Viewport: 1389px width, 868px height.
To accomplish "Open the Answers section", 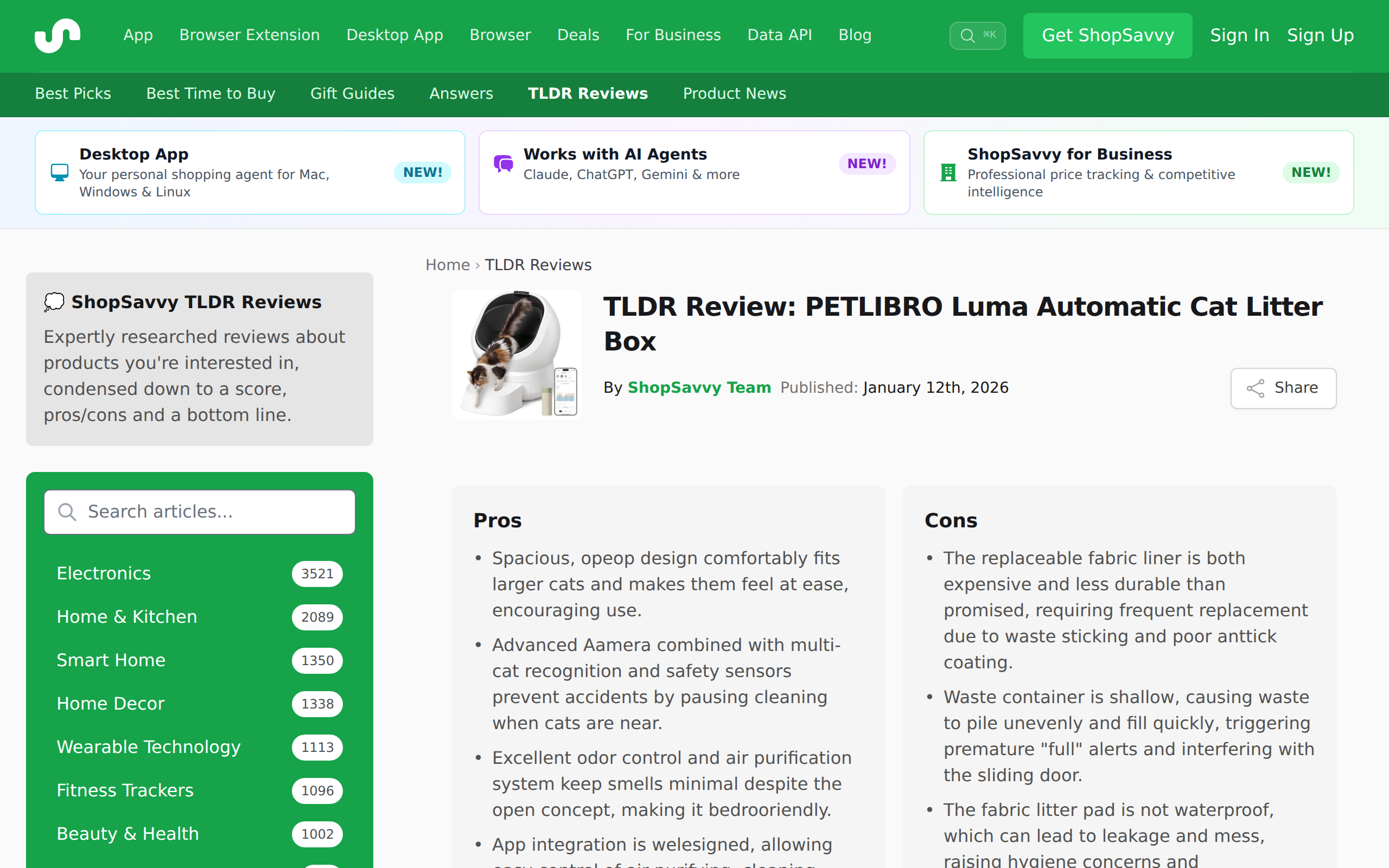I will tap(461, 93).
